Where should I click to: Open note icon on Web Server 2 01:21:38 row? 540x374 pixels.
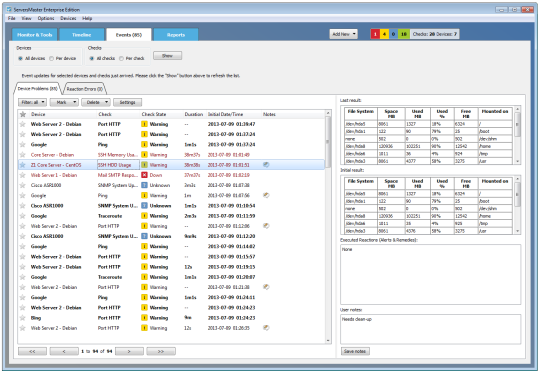click(266, 287)
